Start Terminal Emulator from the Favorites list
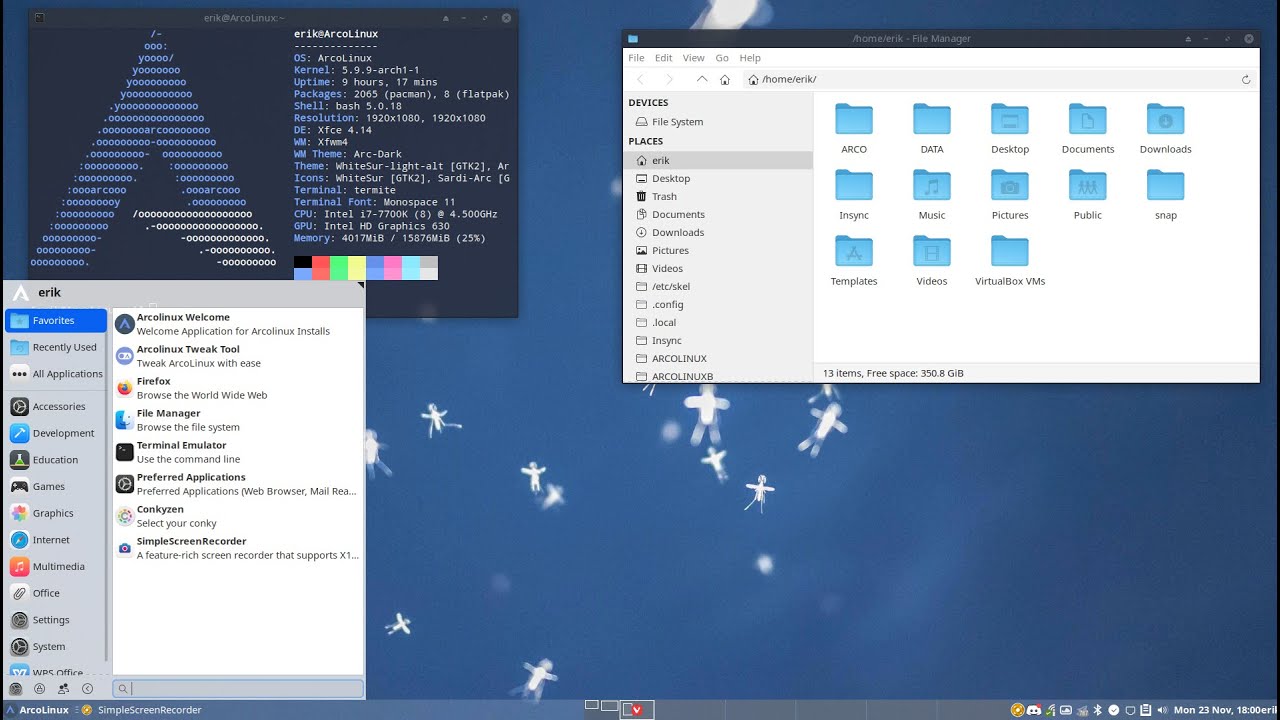The image size is (1280, 720). (237, 452)
